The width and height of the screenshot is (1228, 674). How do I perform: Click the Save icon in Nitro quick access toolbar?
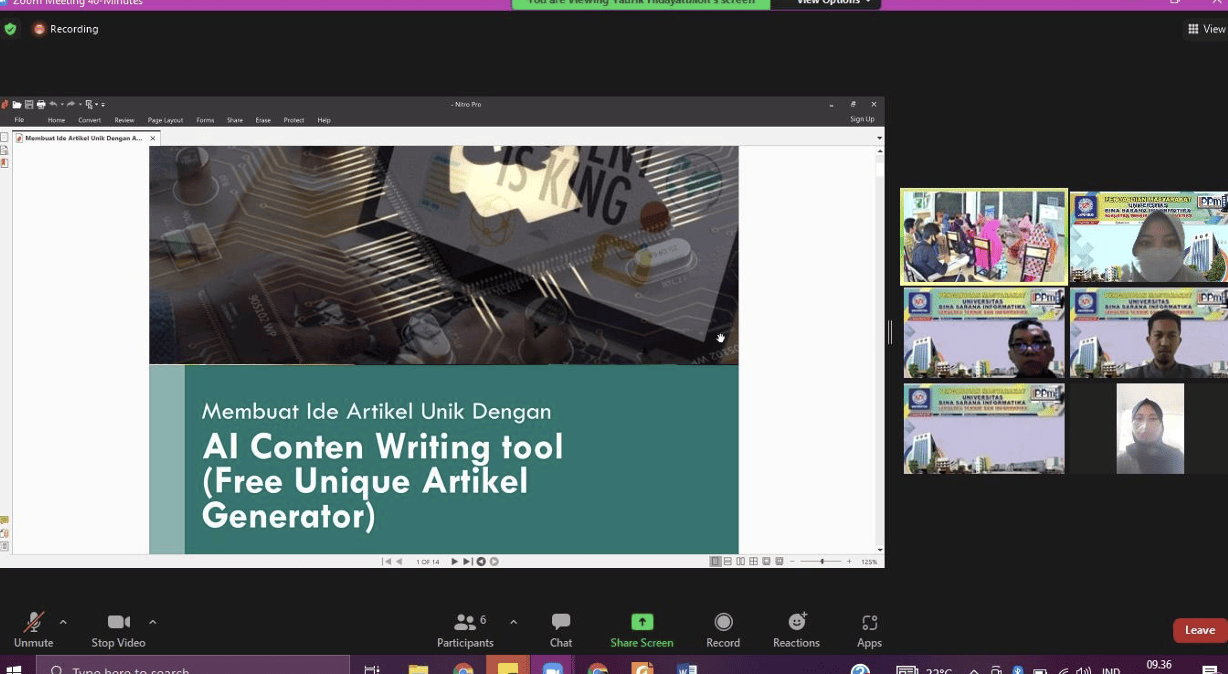(28, 104)
